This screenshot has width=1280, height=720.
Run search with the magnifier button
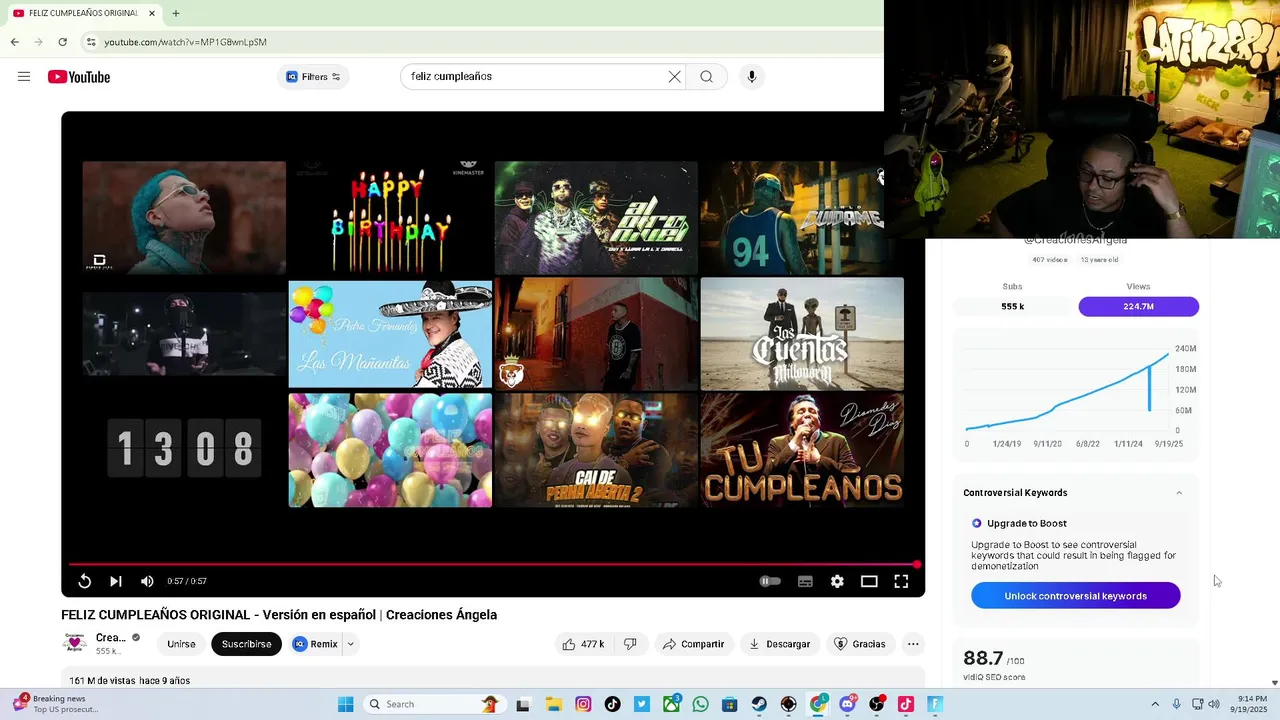coord(706,77)
